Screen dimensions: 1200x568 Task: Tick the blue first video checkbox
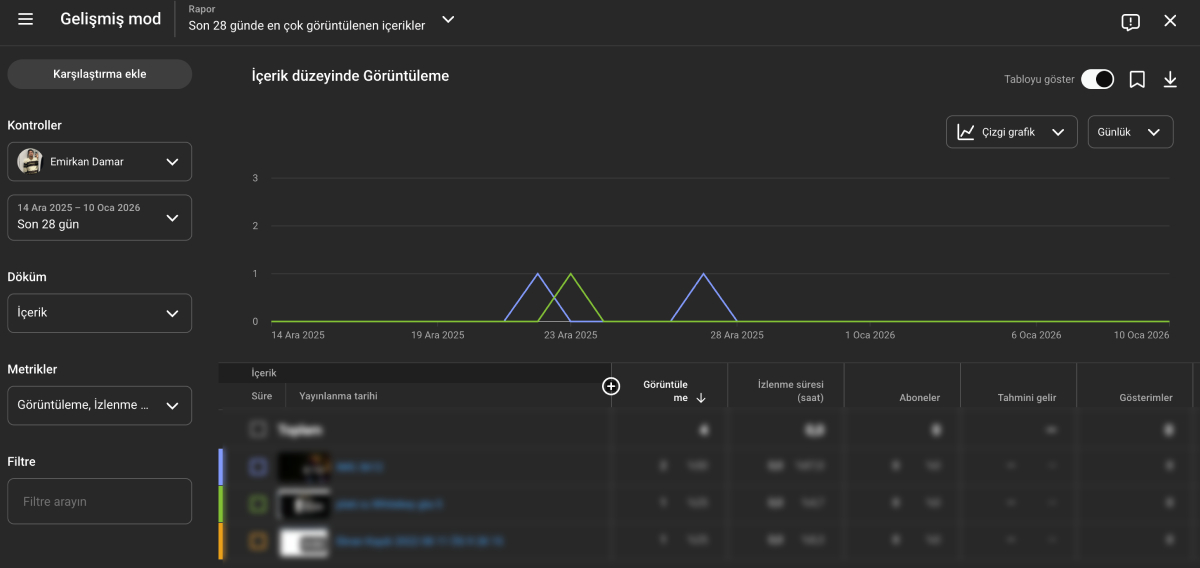tap(258, 466)
